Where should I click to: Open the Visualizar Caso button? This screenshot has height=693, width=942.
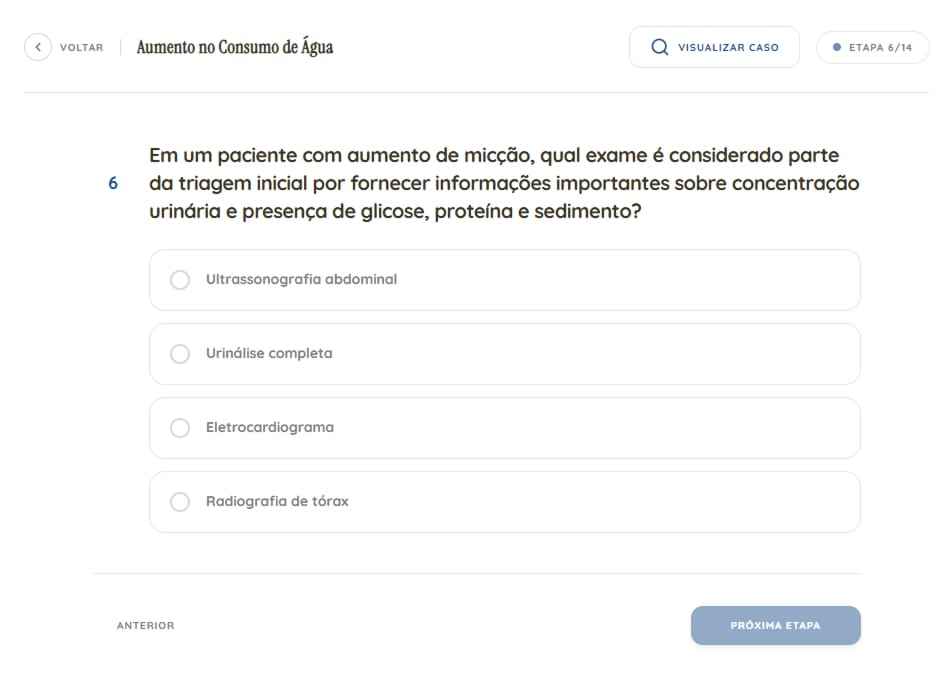pos(714,47)
